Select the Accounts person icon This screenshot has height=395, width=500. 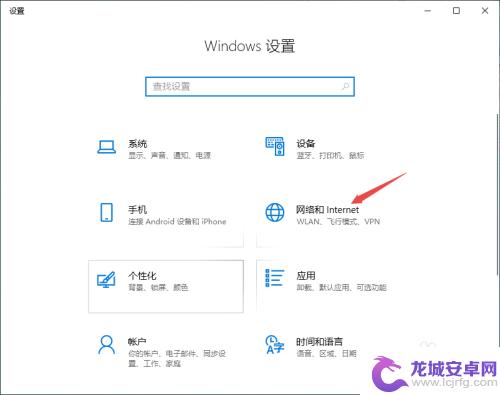(107, 345)
